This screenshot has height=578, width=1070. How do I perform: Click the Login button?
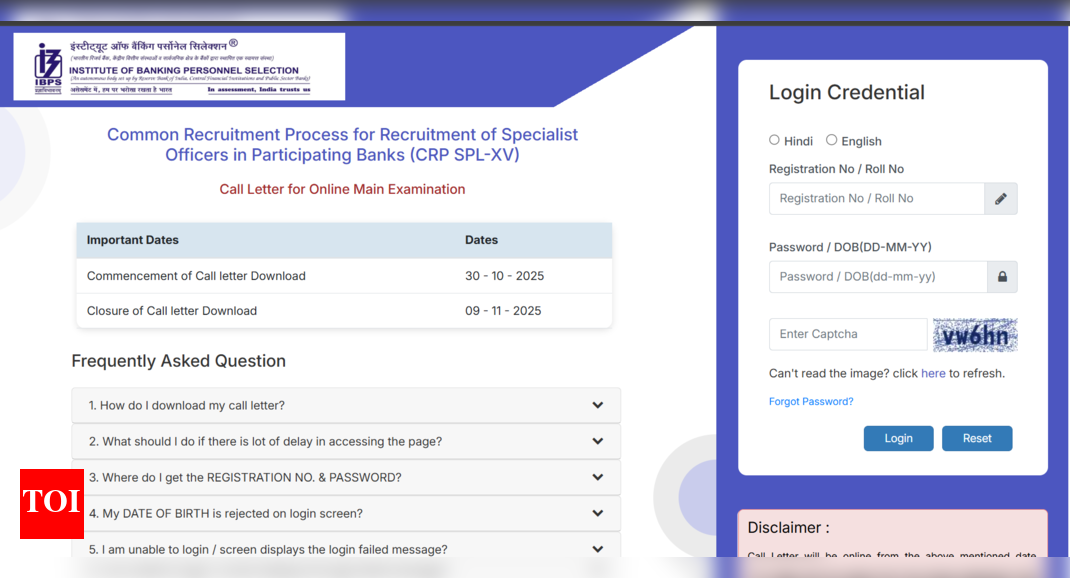[x=897, y=438]
